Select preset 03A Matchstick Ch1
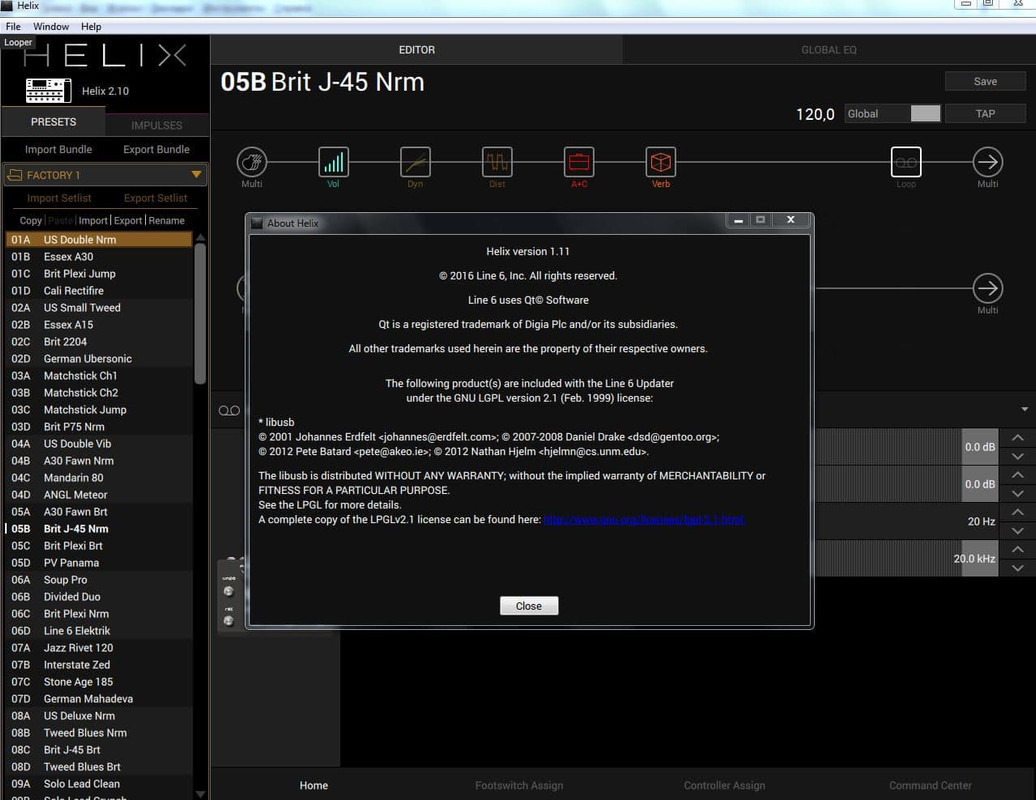The width and height of the screenshot is (1036, 800). point(99,376)
